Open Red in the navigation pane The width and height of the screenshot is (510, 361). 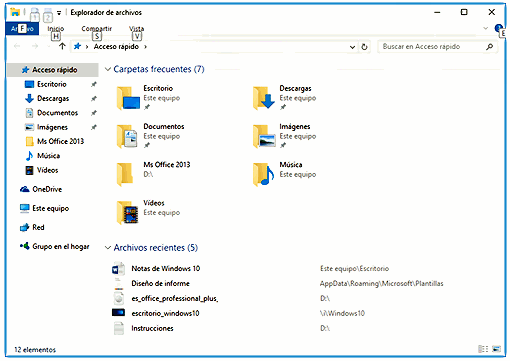[x=38, y=227]
